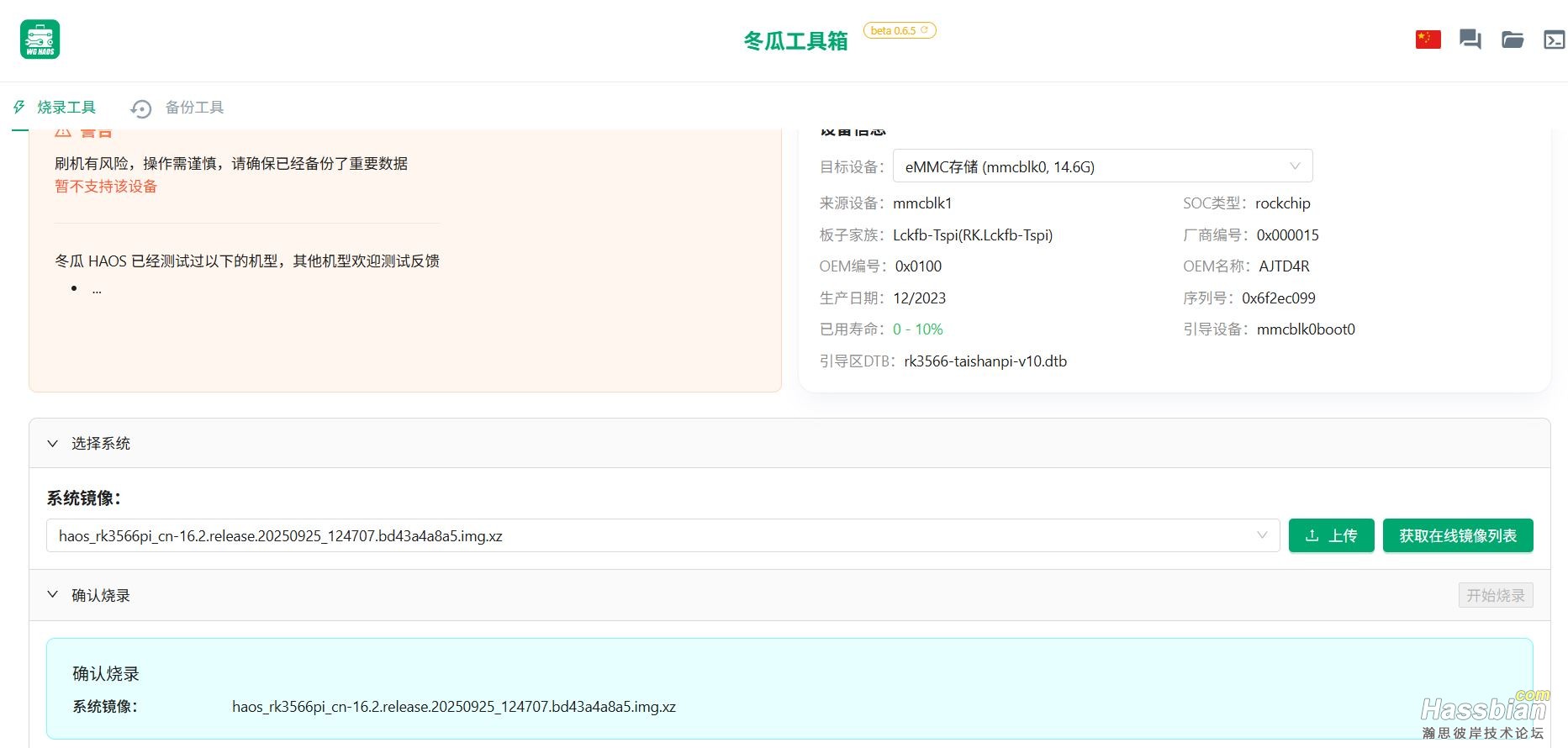Open the chat feedback icon
This screenshot has width=1568, height=748.
tap(1470, 40)
